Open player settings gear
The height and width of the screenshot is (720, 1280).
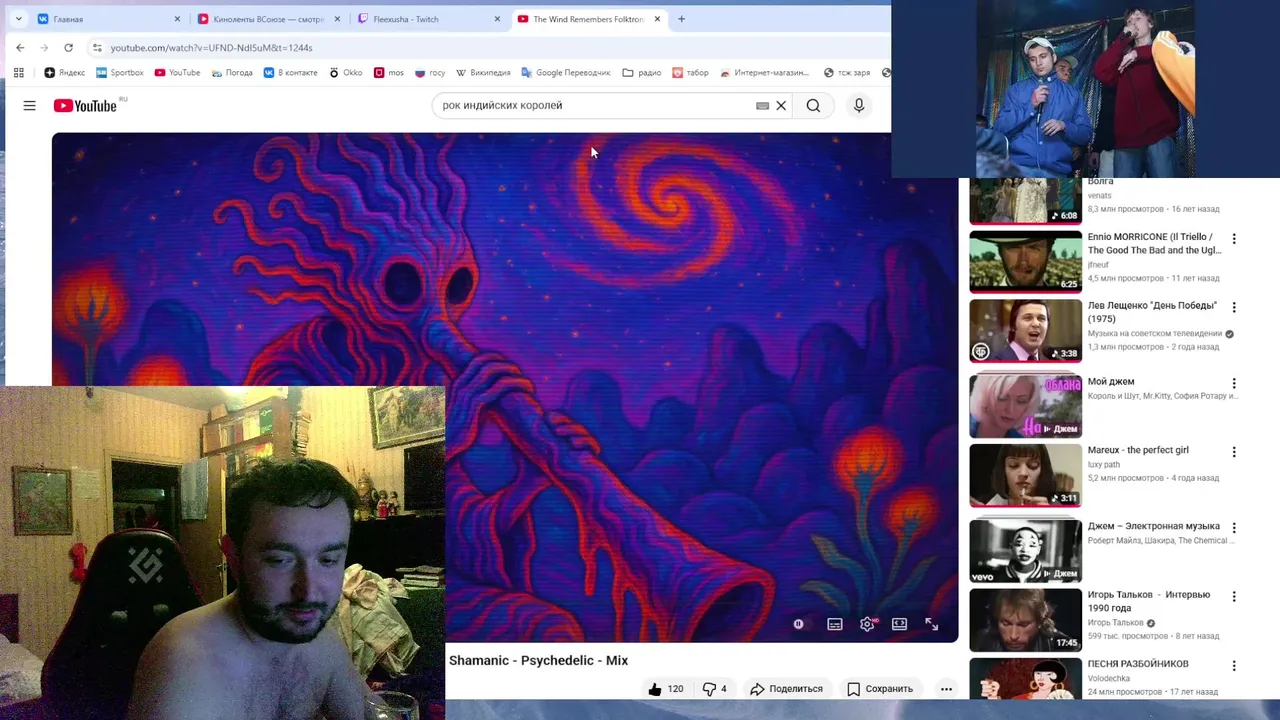[x=867, y=624]
